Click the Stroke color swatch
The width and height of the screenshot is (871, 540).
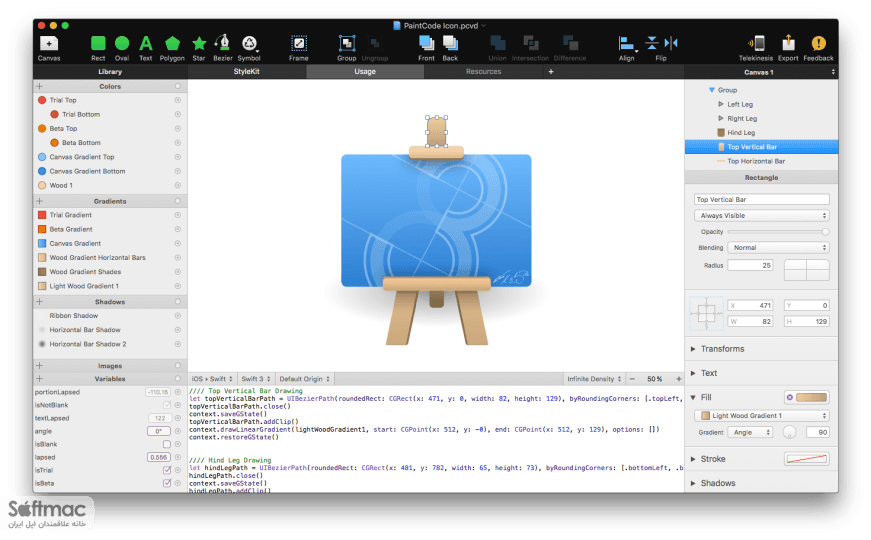807,459
